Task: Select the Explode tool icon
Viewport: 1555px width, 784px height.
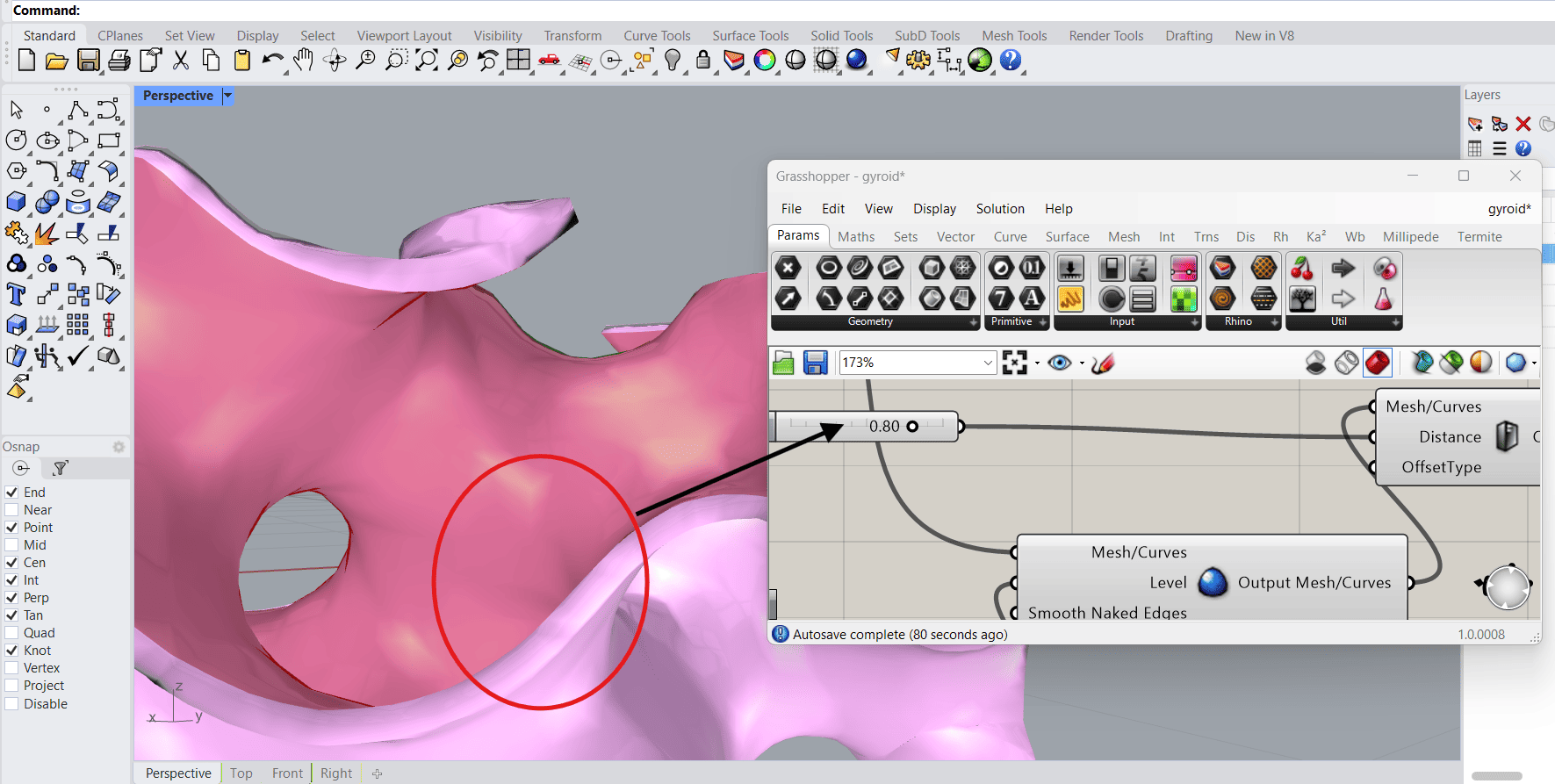Action: 47,234
